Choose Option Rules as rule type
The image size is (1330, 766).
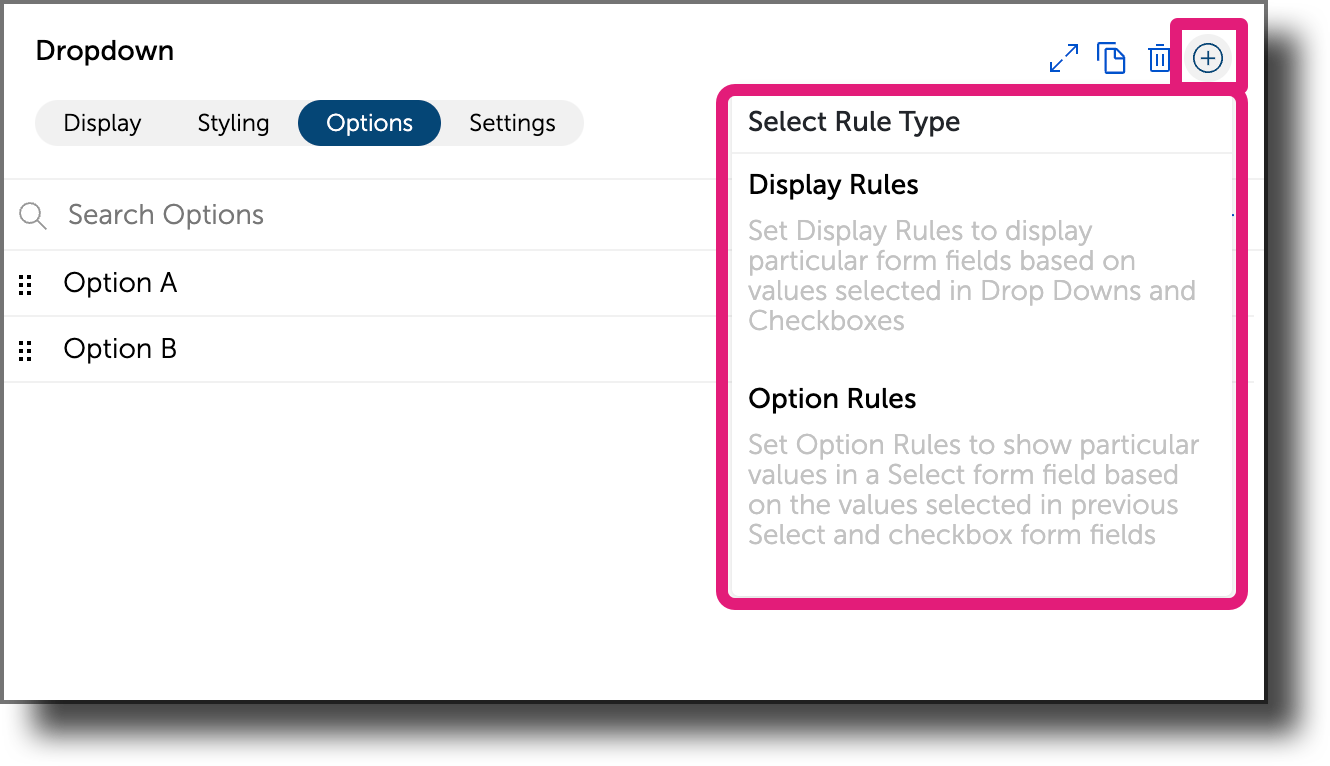coord(832,398)
